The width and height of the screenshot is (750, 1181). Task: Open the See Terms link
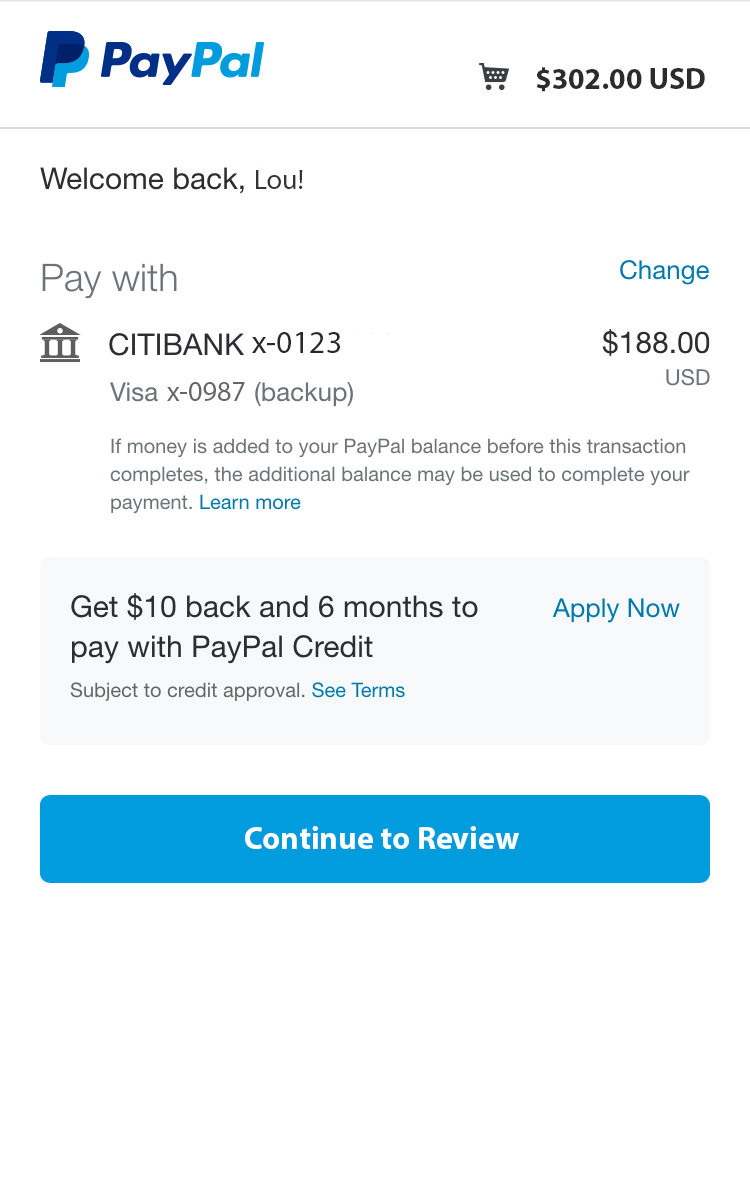tap(358, 690)
